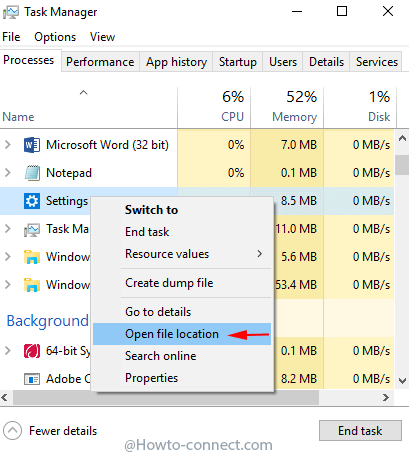Expand the Notepad process group
Viewport: 409px width, 452px height.
7,173
